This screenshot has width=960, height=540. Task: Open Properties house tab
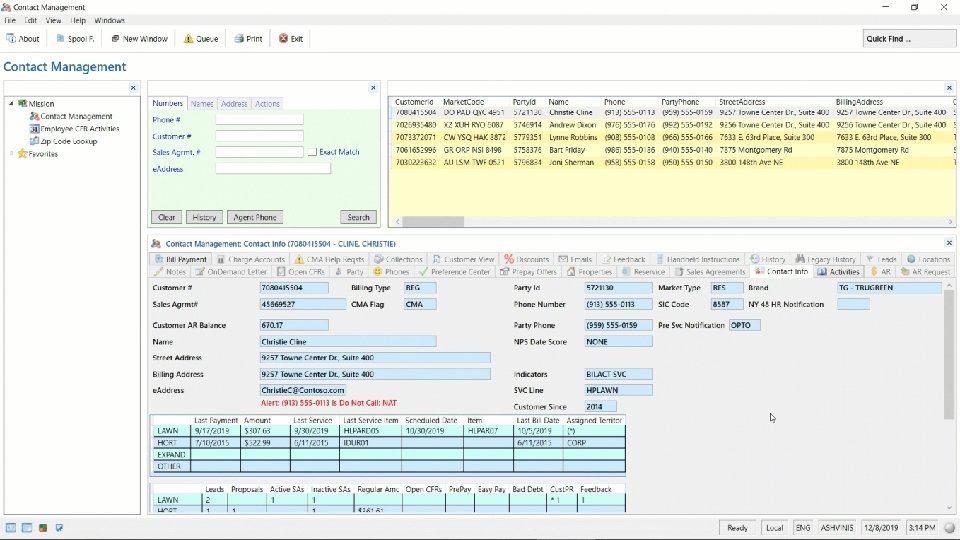590,271
